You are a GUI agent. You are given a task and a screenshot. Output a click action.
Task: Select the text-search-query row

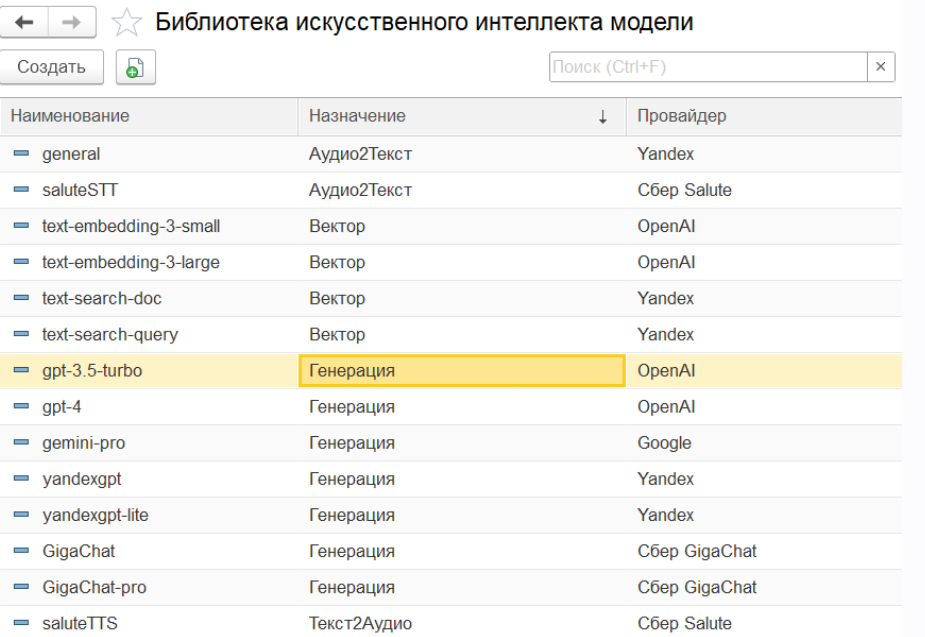(x=110, y=334)
